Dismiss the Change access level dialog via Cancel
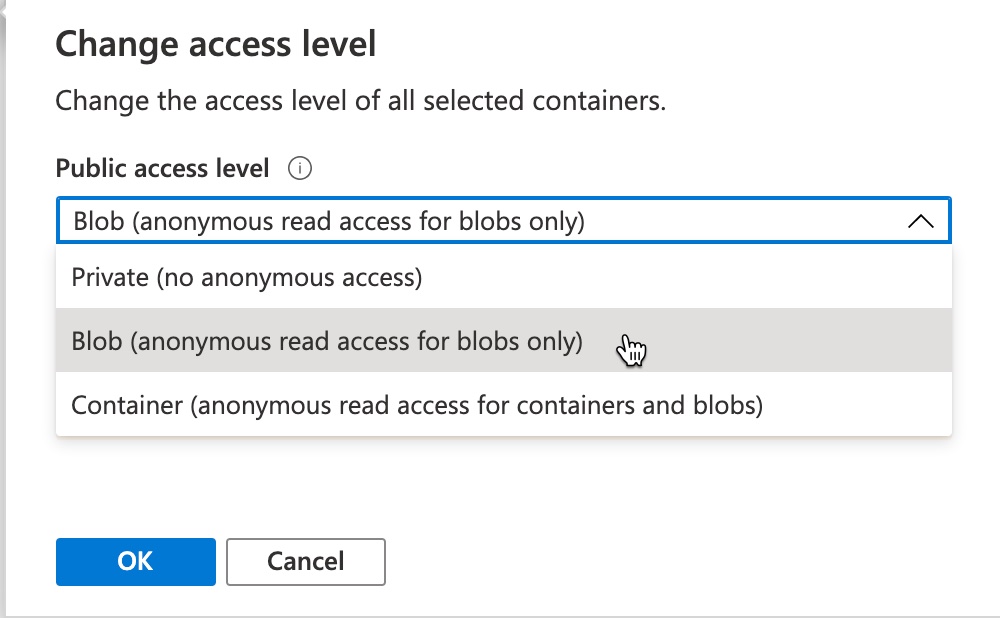Image resolution: width=1000 pixels, height=618 pixels. pos(305,561)
